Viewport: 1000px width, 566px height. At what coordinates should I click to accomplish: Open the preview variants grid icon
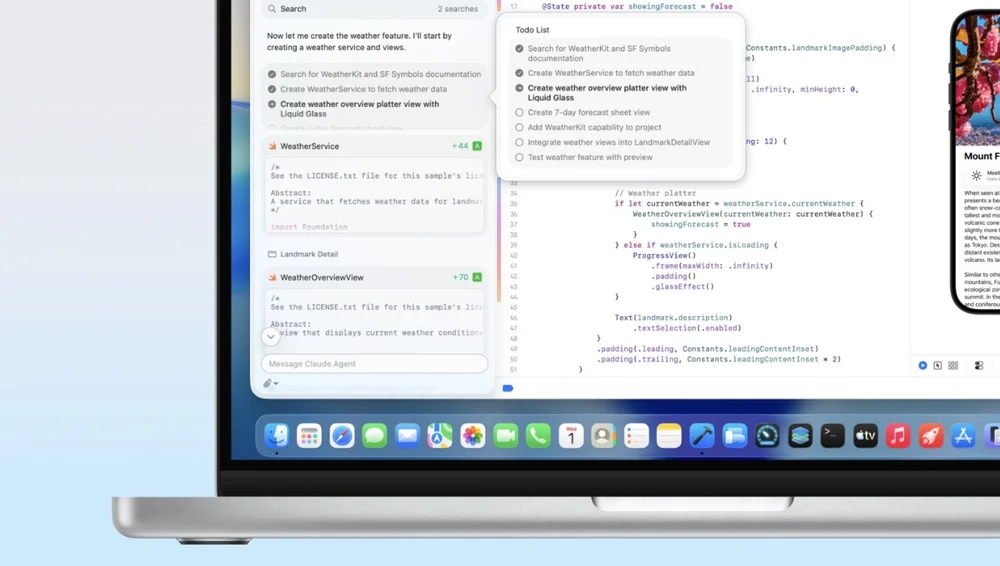[x=953, y=366]
